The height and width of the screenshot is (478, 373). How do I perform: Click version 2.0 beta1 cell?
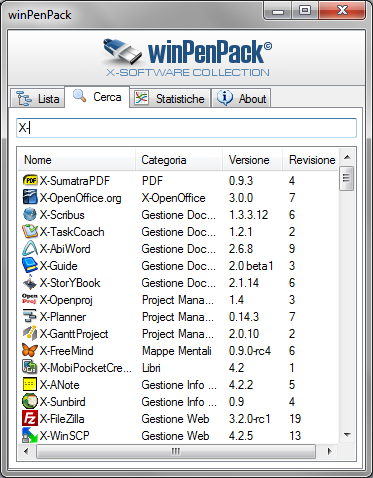pyautogui.click(x=251, y=266)
